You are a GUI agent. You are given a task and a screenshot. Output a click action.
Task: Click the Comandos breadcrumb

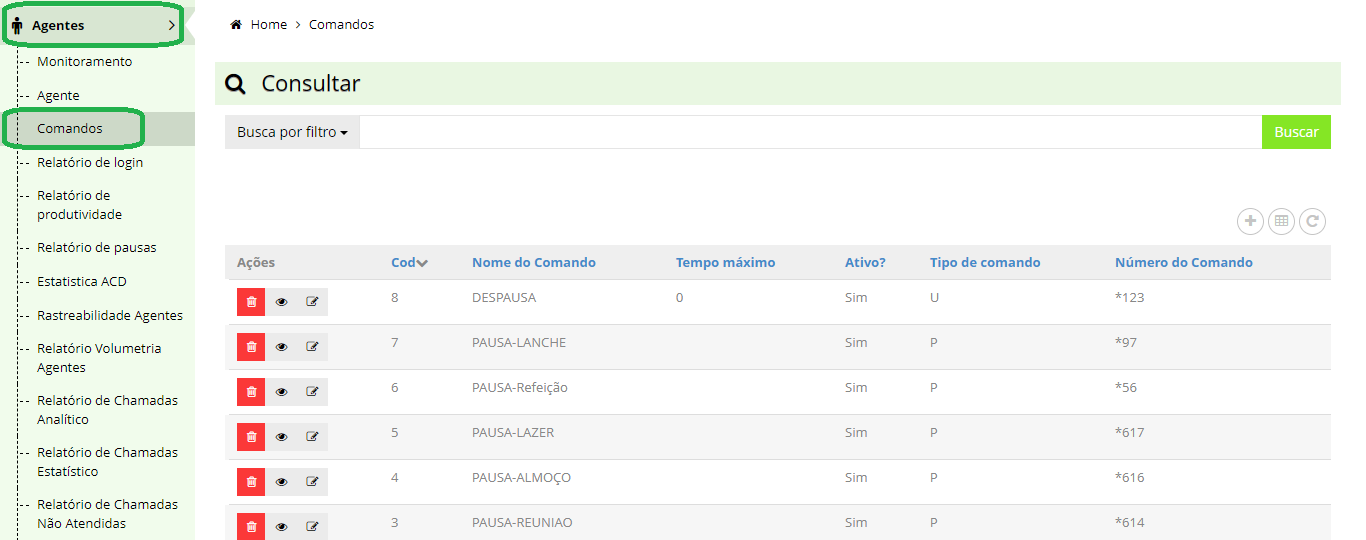coord(341,24)
